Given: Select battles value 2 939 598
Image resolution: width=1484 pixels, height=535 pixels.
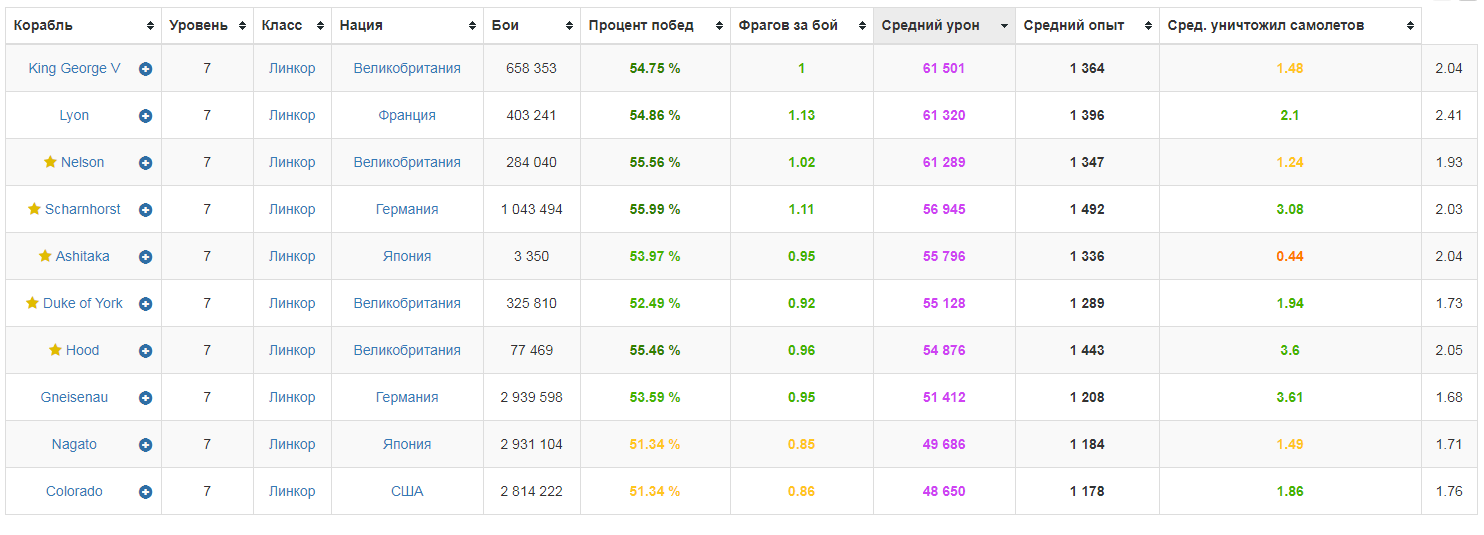Looking at the screenshot, I should (532, 398).
